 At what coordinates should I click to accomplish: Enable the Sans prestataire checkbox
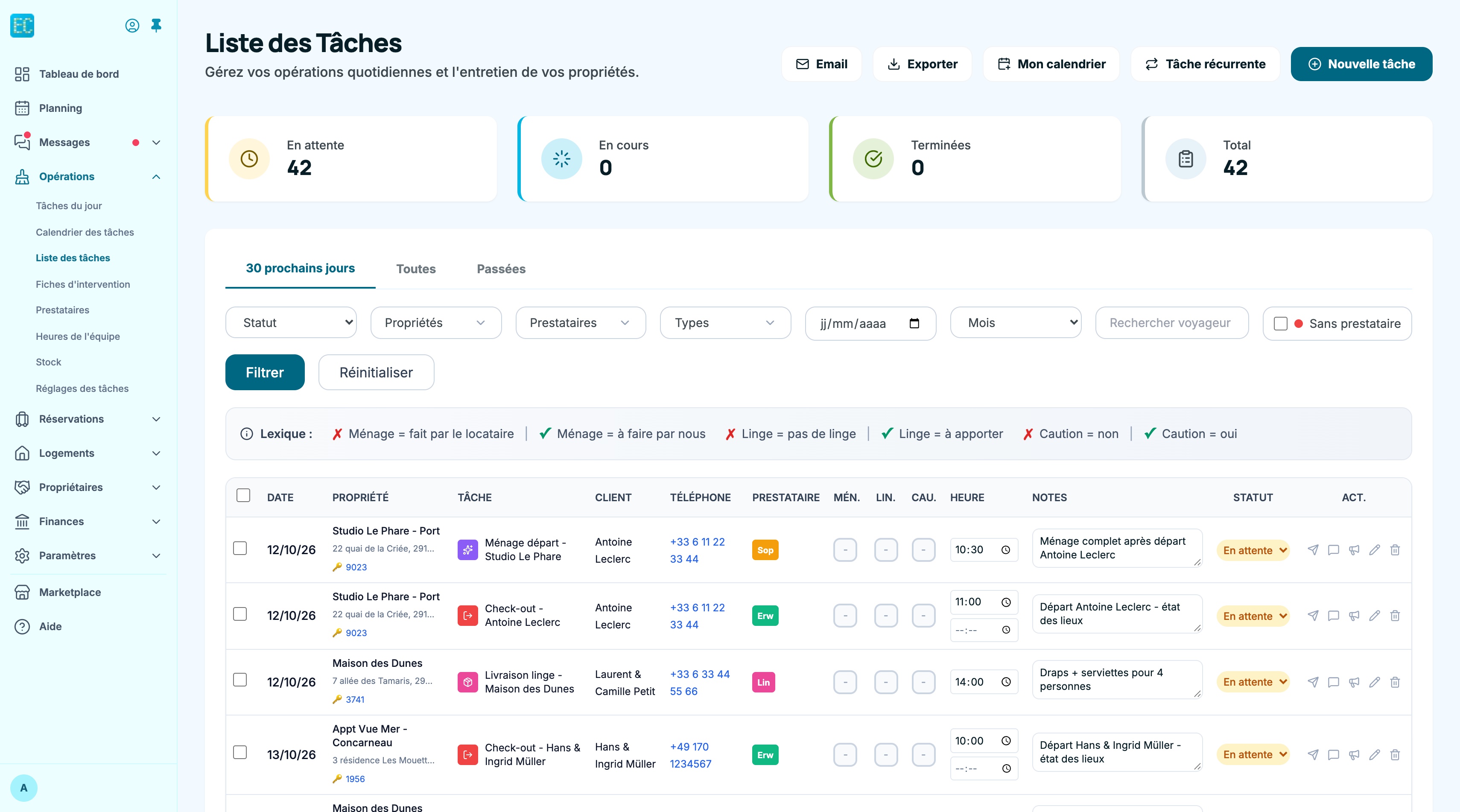[x=1280, y=324]
